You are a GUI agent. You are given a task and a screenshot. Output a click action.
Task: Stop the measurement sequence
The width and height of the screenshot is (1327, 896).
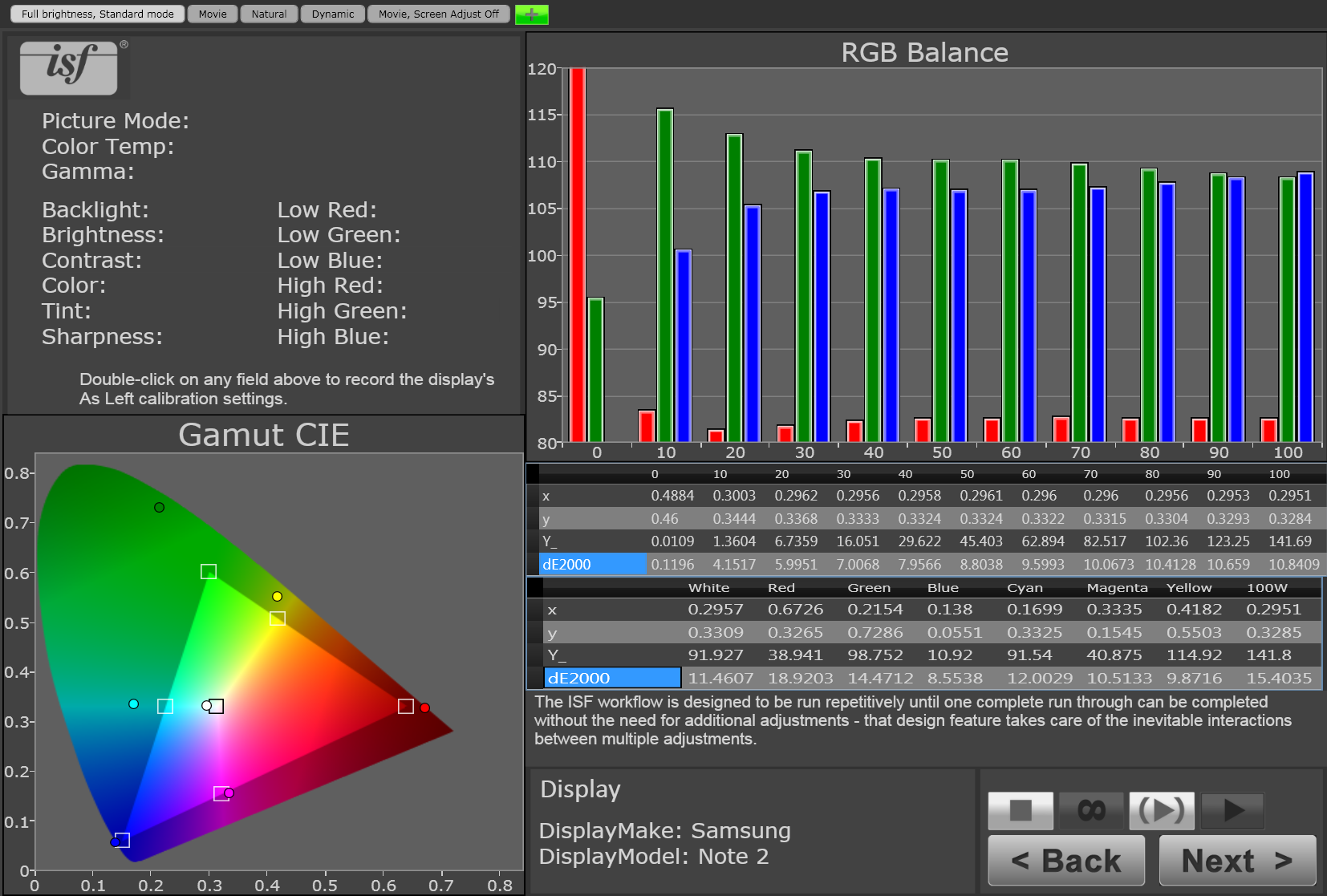1021,810
